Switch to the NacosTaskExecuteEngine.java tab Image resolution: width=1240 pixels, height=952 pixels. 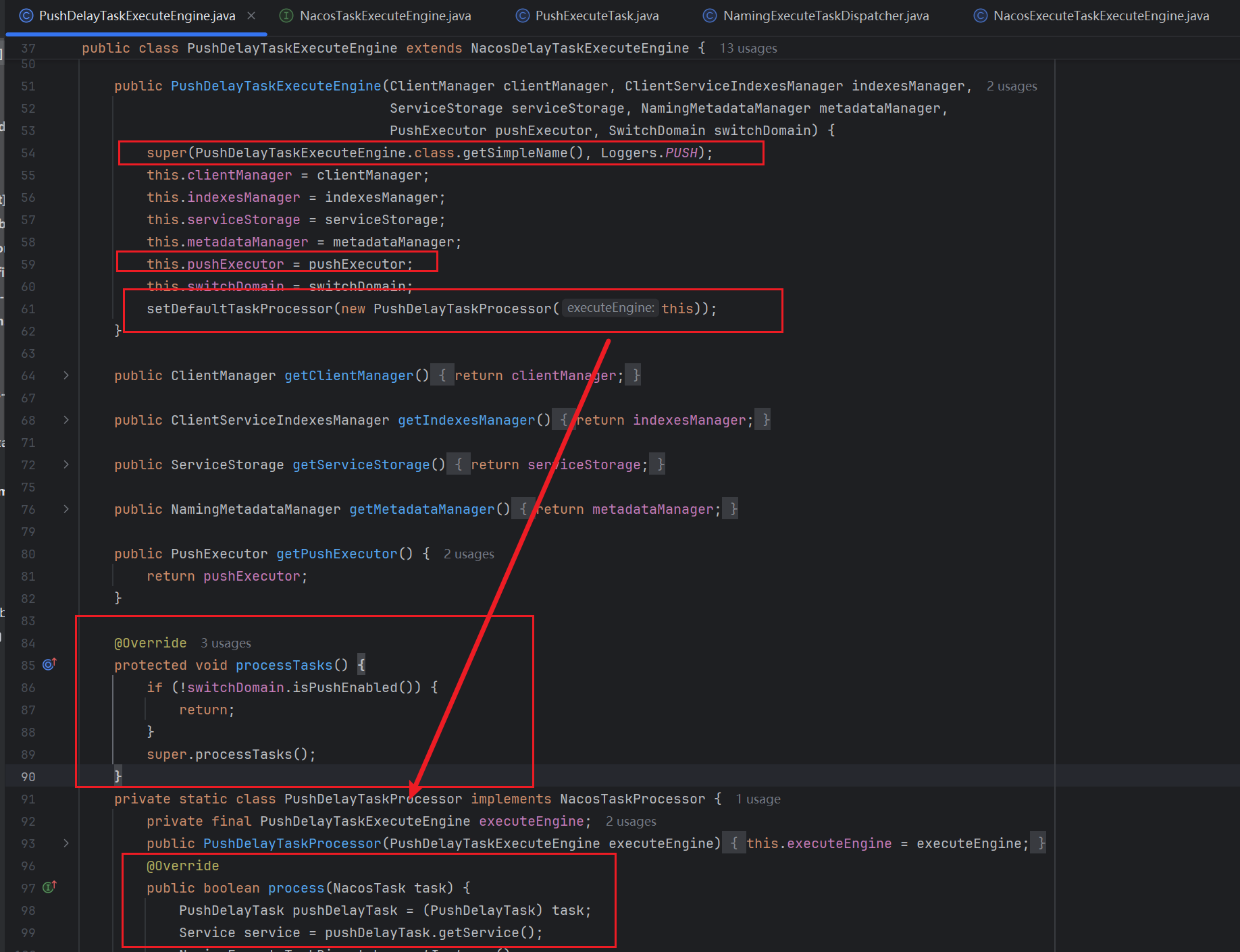pyautogui.click(x=385, y=16)
